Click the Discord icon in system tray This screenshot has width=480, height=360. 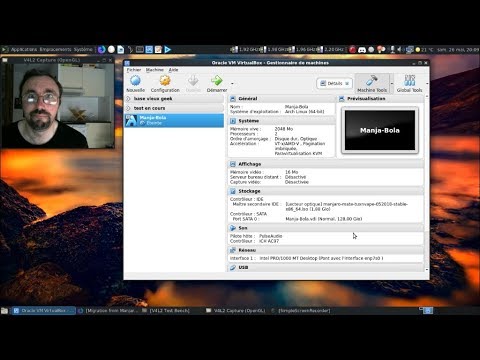point(362,50)
